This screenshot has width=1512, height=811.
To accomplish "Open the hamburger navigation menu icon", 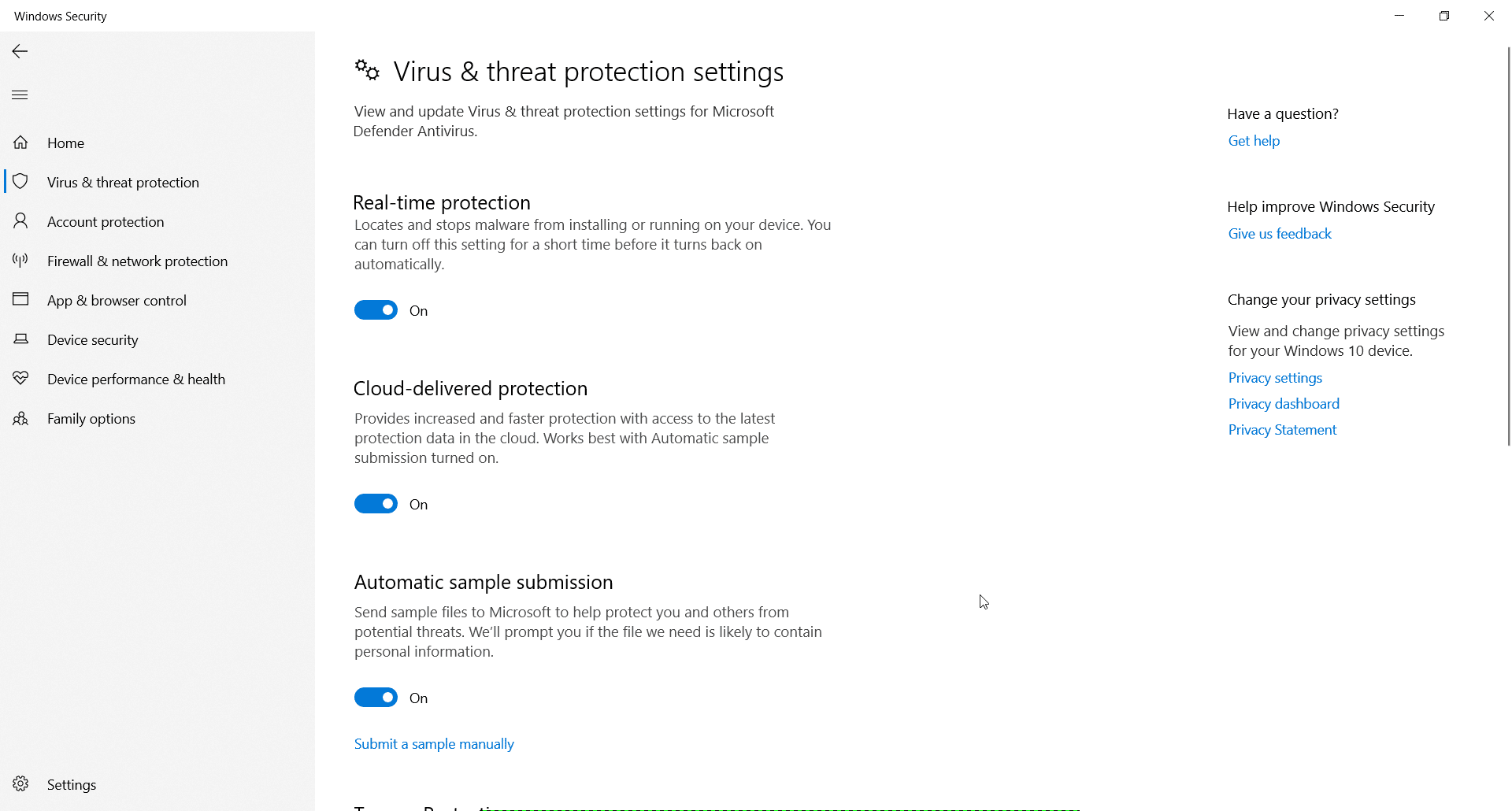I will click(x=20, y=95).
